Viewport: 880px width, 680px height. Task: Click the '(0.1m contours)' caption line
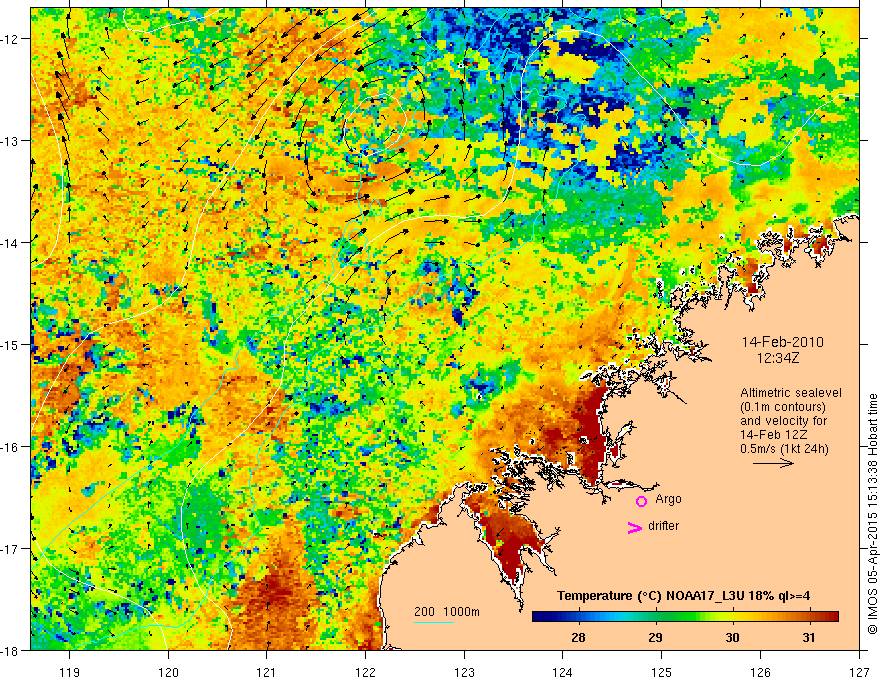[783, 407]
